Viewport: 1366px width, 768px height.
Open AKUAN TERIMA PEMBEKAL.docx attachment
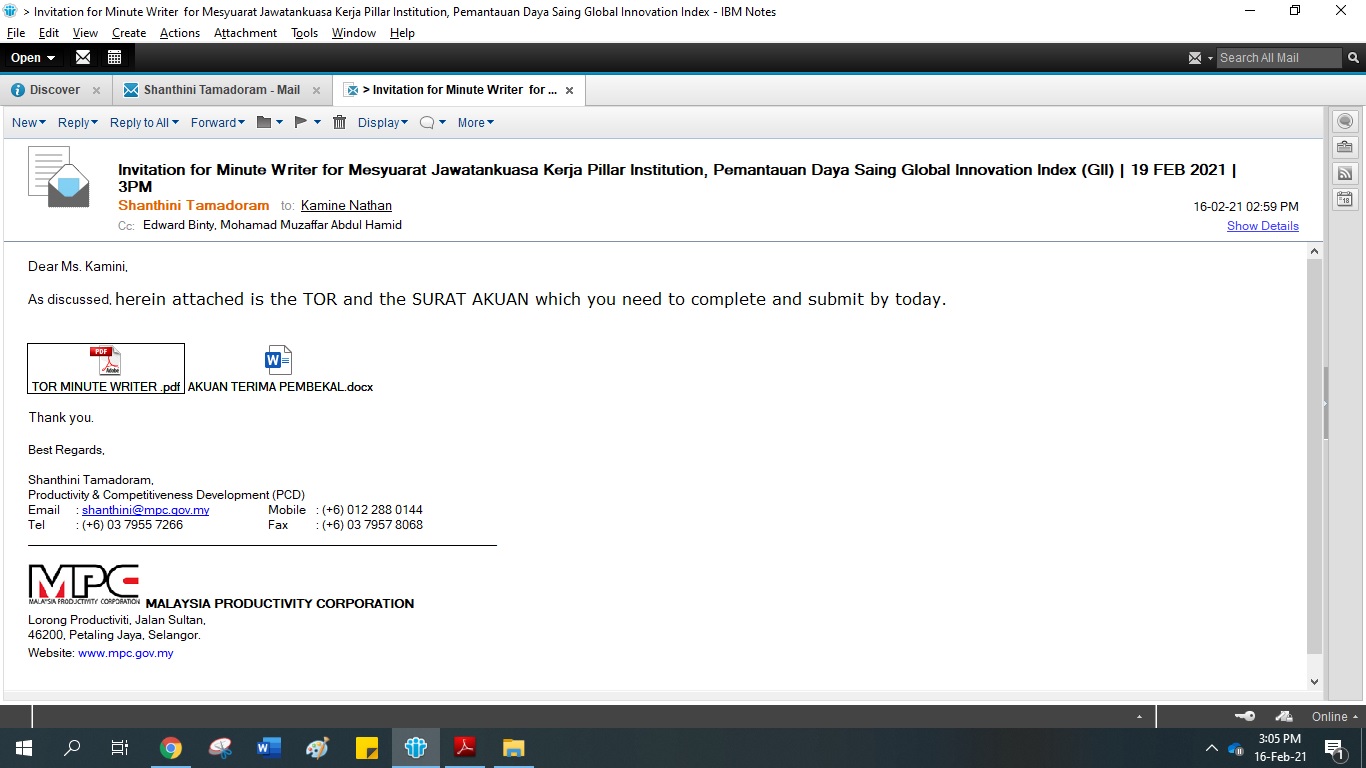point(279,369)
